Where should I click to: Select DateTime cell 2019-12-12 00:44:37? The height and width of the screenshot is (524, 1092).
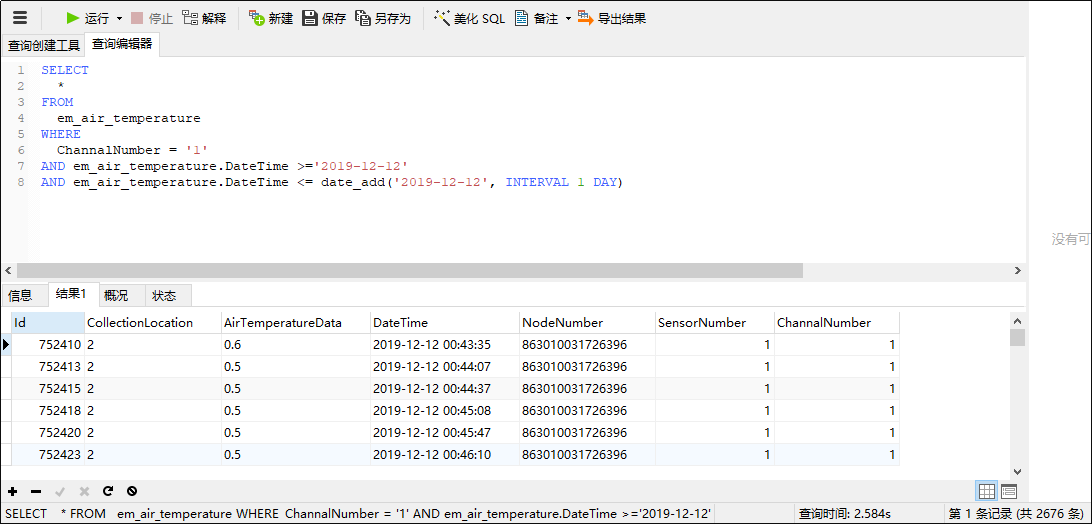coord(444,388)
